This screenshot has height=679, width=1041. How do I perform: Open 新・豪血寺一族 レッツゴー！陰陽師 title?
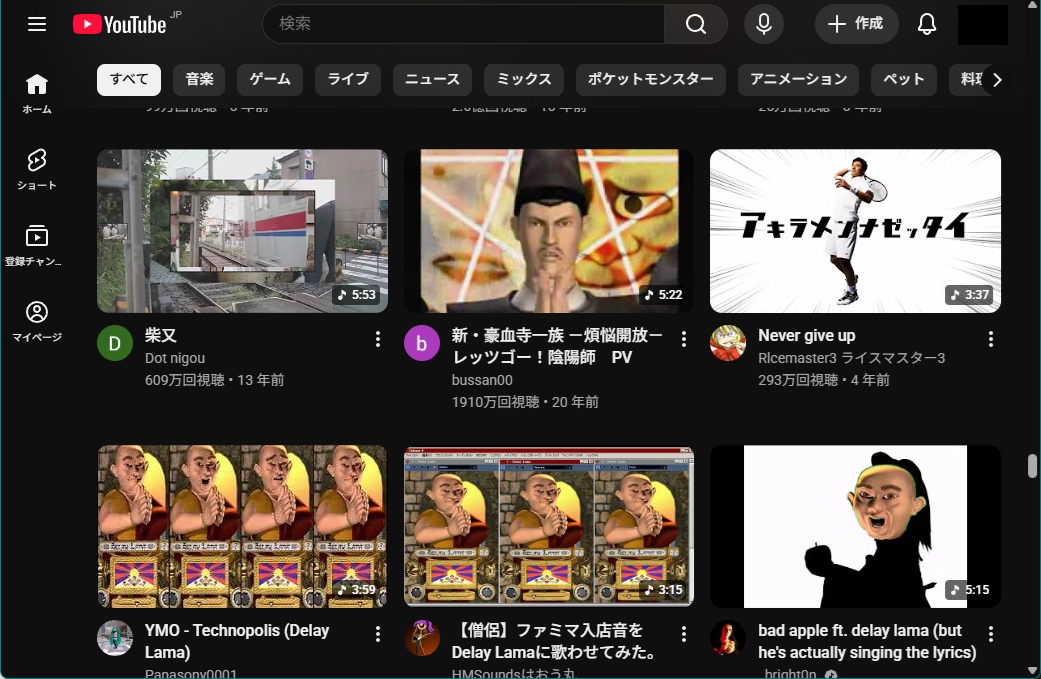556,346
